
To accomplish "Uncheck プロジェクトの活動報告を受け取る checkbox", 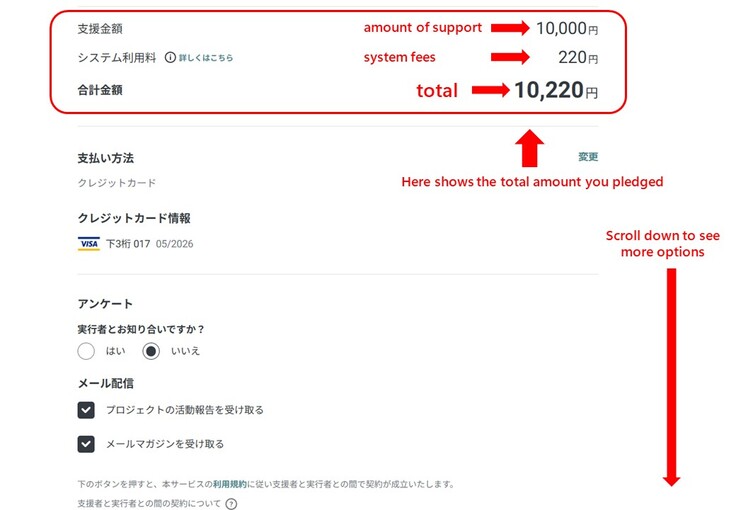I will (x=87, y=410).
